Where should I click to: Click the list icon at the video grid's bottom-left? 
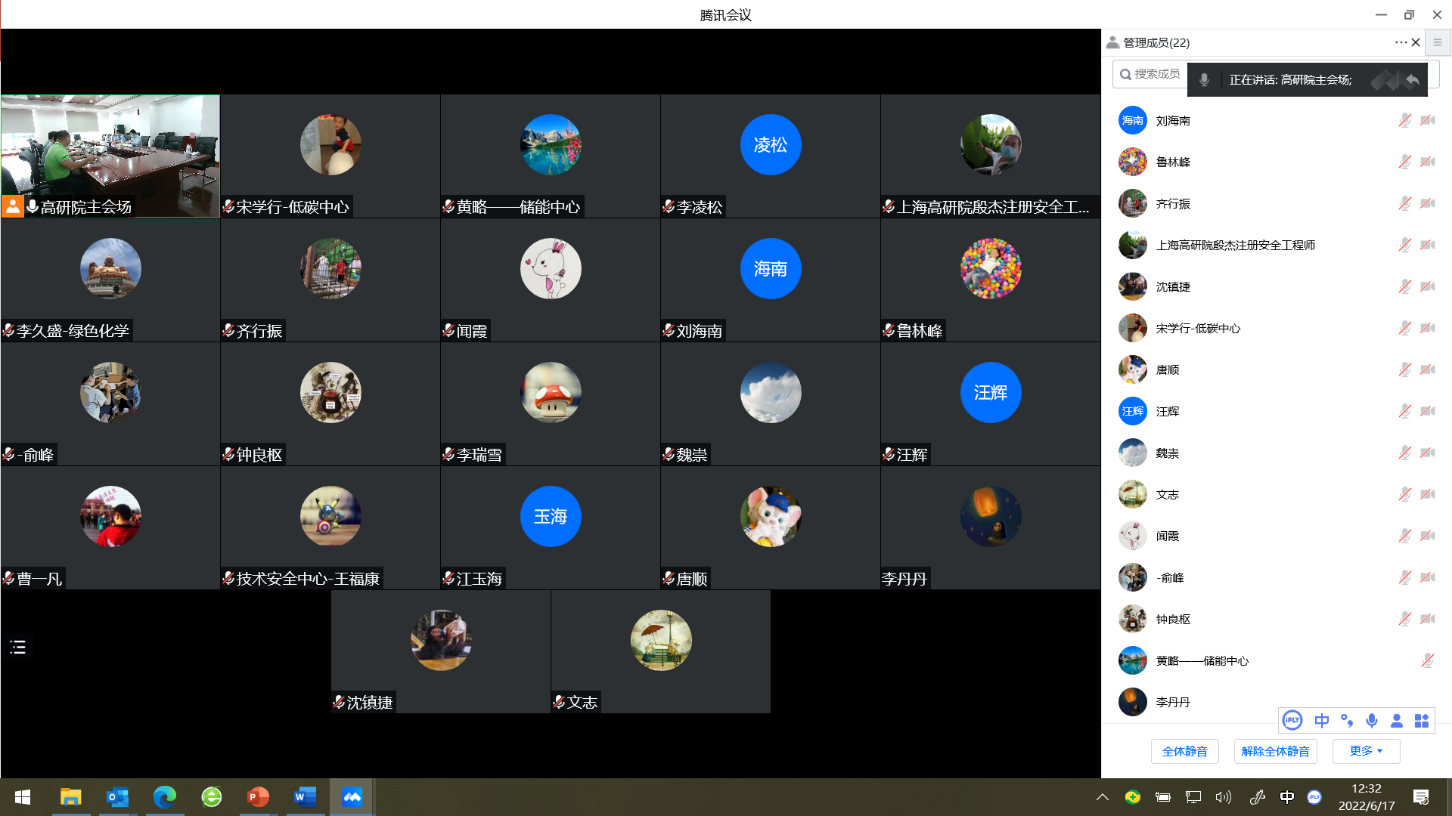(x=18, y=647)
